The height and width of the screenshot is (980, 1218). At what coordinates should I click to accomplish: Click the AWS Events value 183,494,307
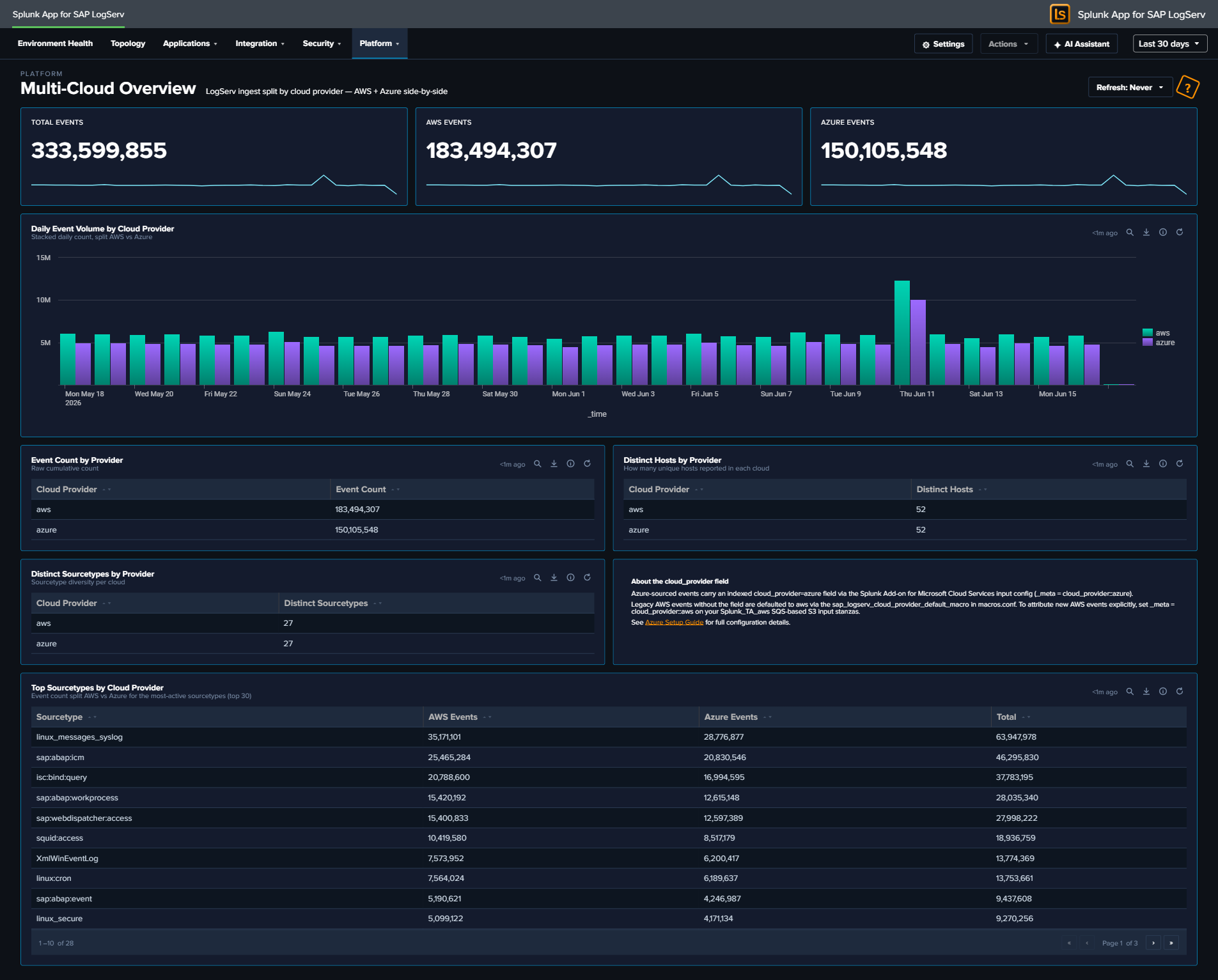point(492,151)
